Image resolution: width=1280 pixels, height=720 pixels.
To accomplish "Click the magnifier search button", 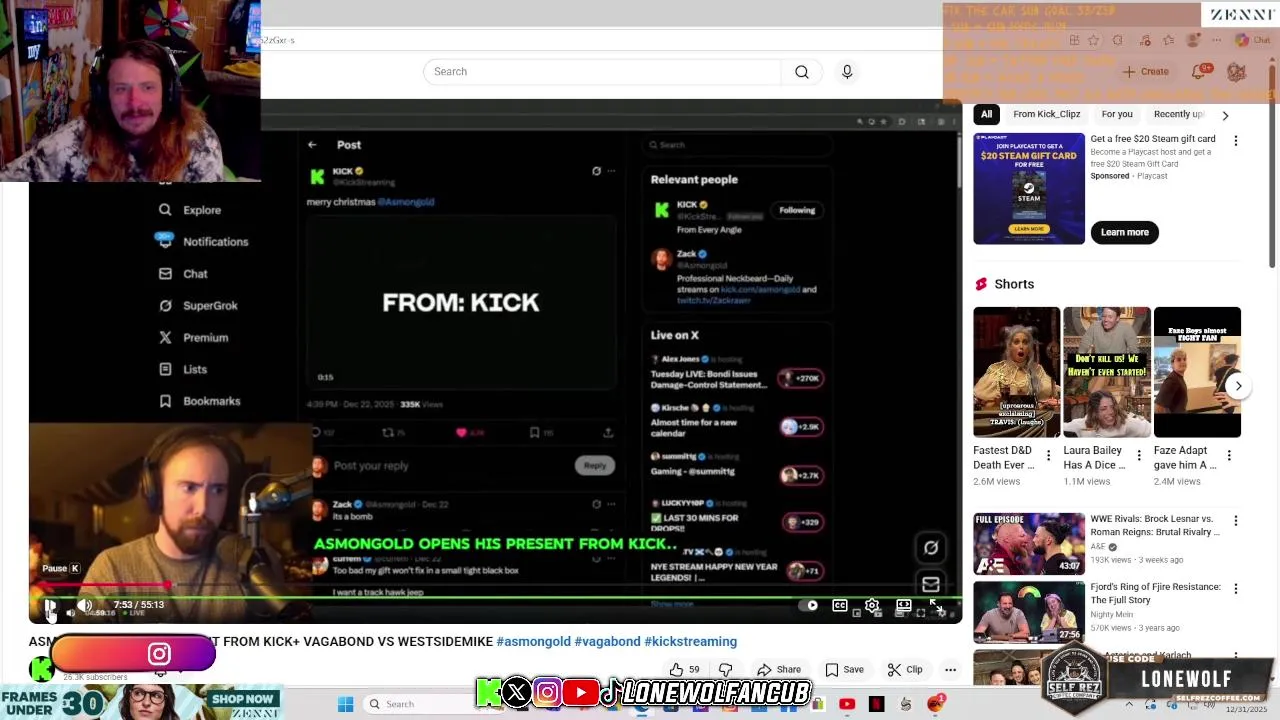I will pyautogui.click(x=802, y=72).
